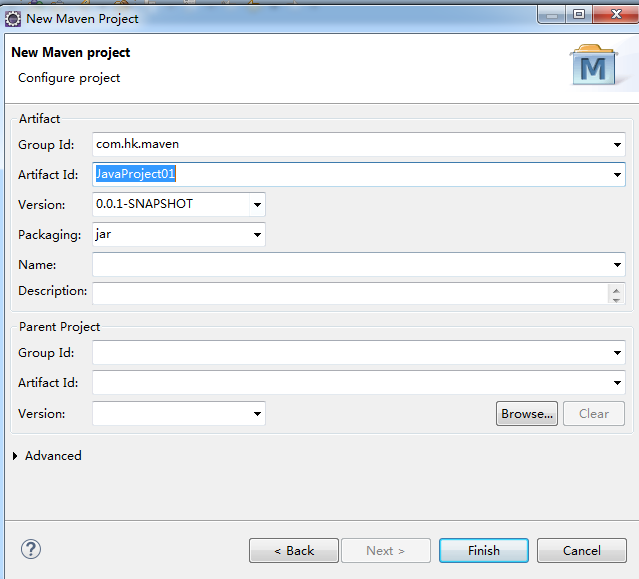Go back with the < Back button
The width and height of the screenshot is (639, 579).
pyautogui.click(x=294, y=550)
